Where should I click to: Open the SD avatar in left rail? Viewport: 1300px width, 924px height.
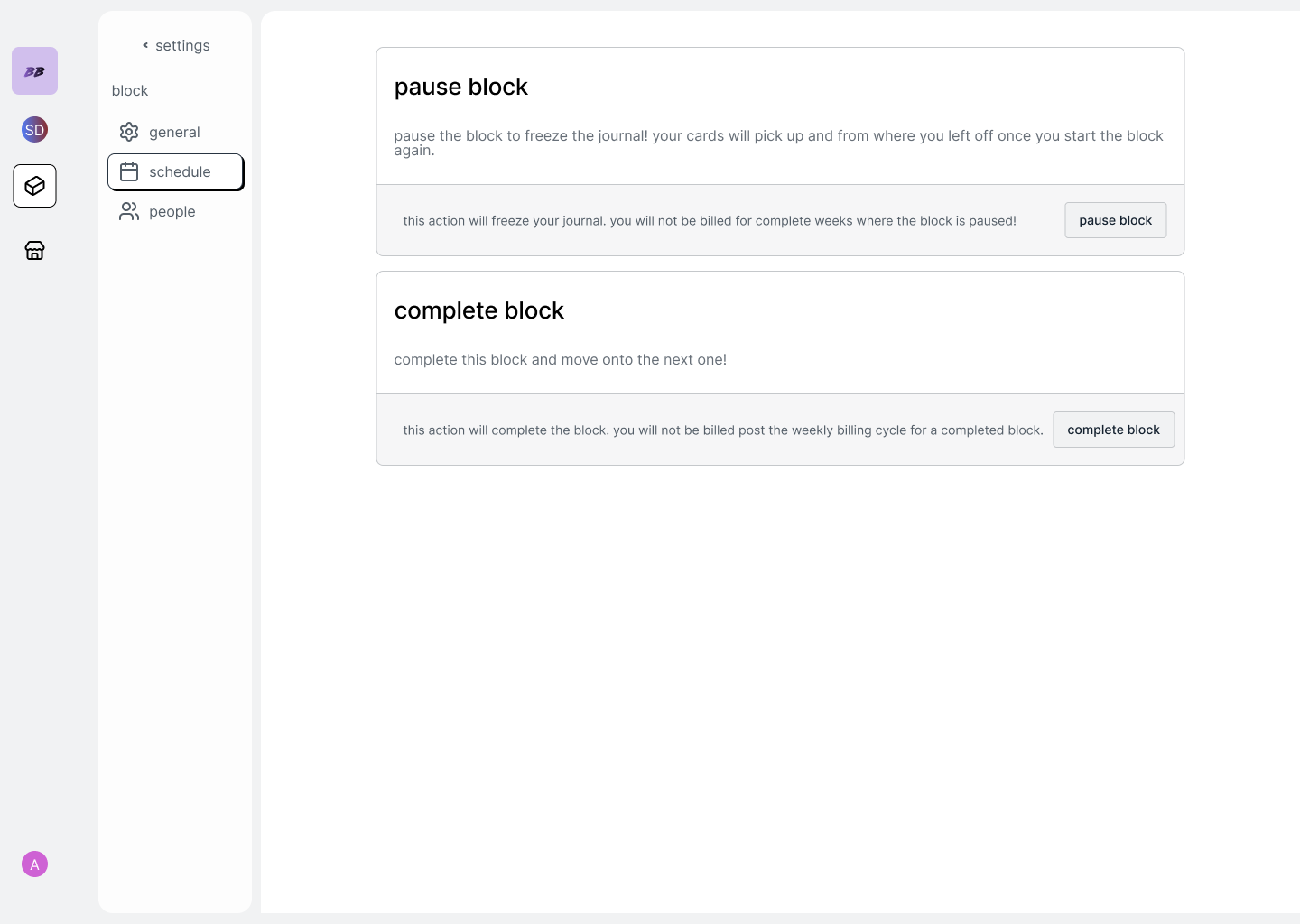tap(34, 130)
